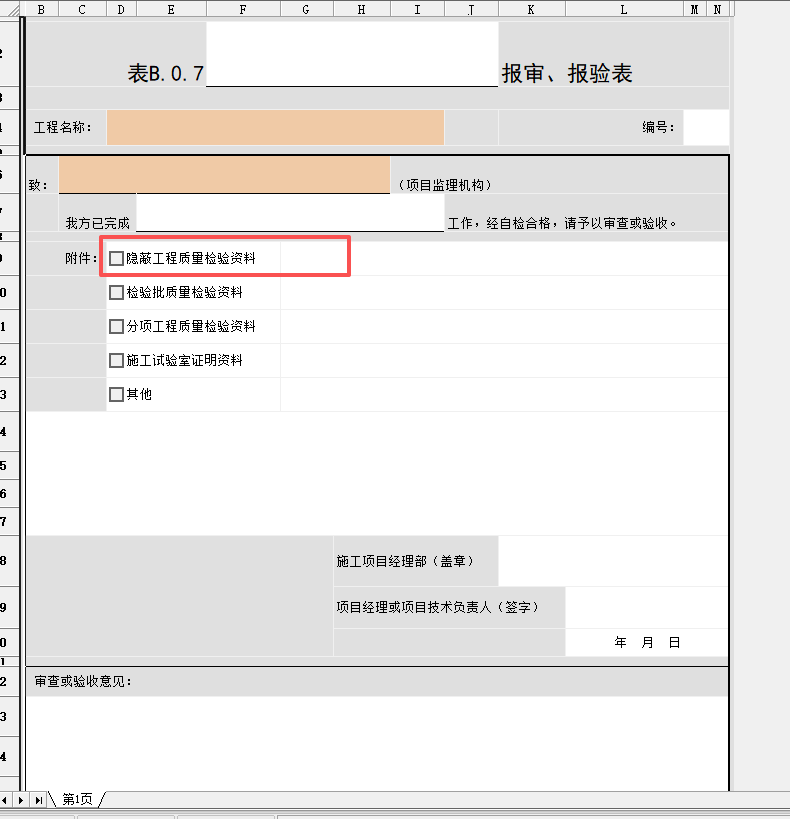
Task: Click the next sheet arrow button
Action: coord(22,800)
